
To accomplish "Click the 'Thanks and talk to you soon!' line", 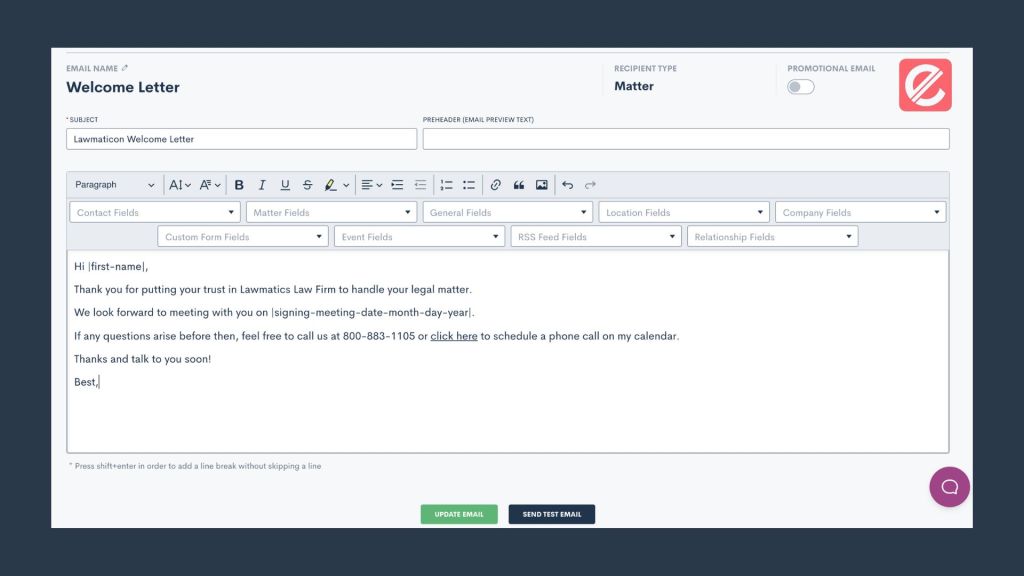I will [142, 359].
